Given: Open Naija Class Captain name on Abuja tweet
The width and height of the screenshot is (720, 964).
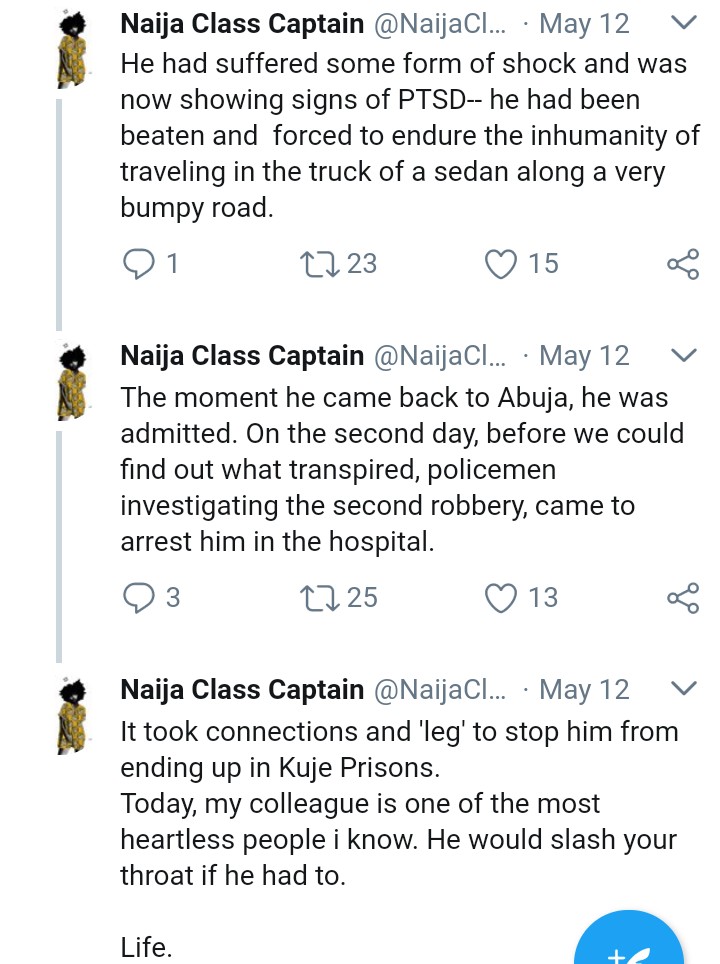Looking at the screenshot, I should click(242, 356).
